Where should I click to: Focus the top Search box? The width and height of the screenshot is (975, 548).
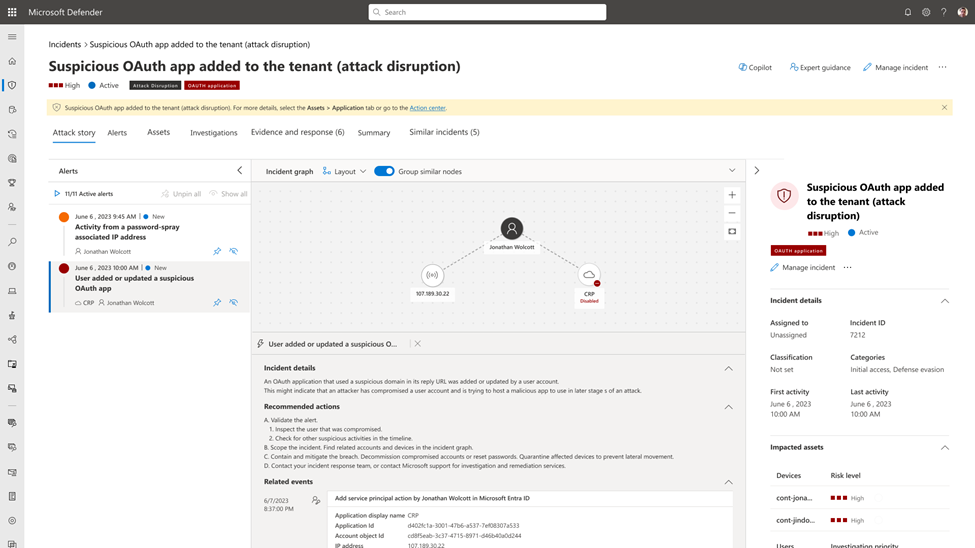point(487,12)
